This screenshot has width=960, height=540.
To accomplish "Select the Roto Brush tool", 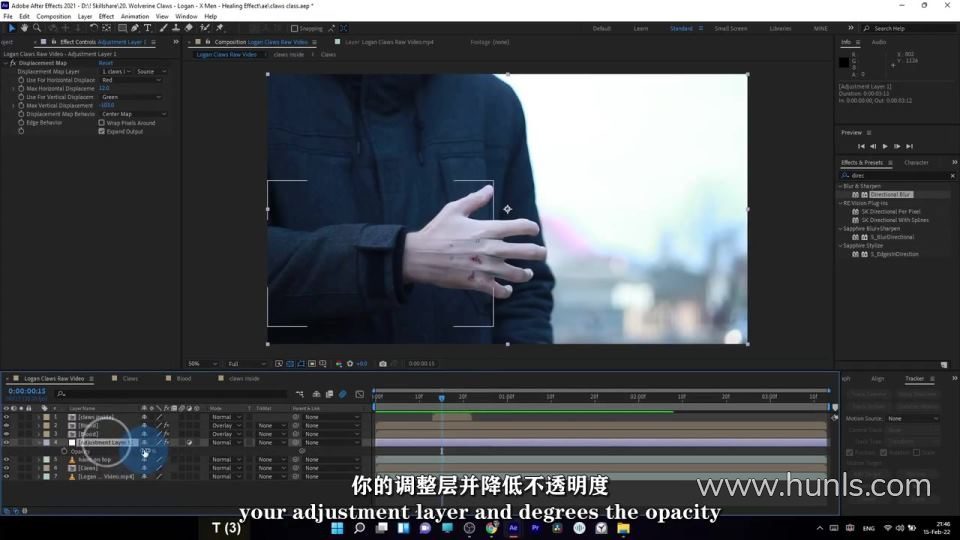I will [x=204, y=28].
